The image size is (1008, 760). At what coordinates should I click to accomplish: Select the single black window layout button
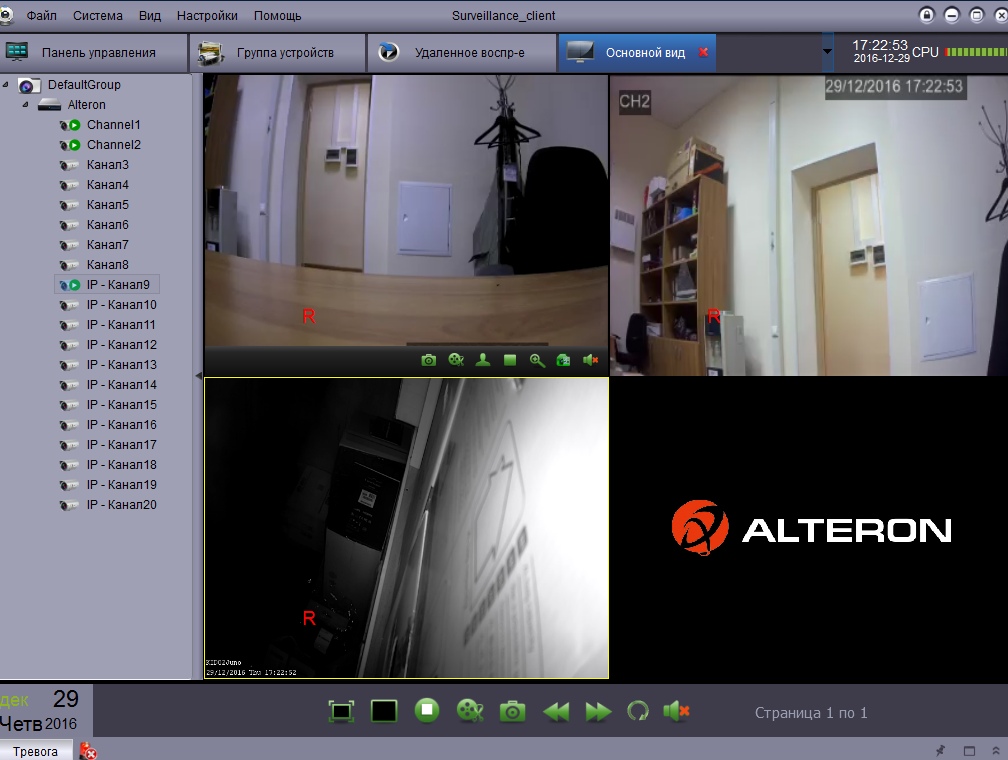384,711
